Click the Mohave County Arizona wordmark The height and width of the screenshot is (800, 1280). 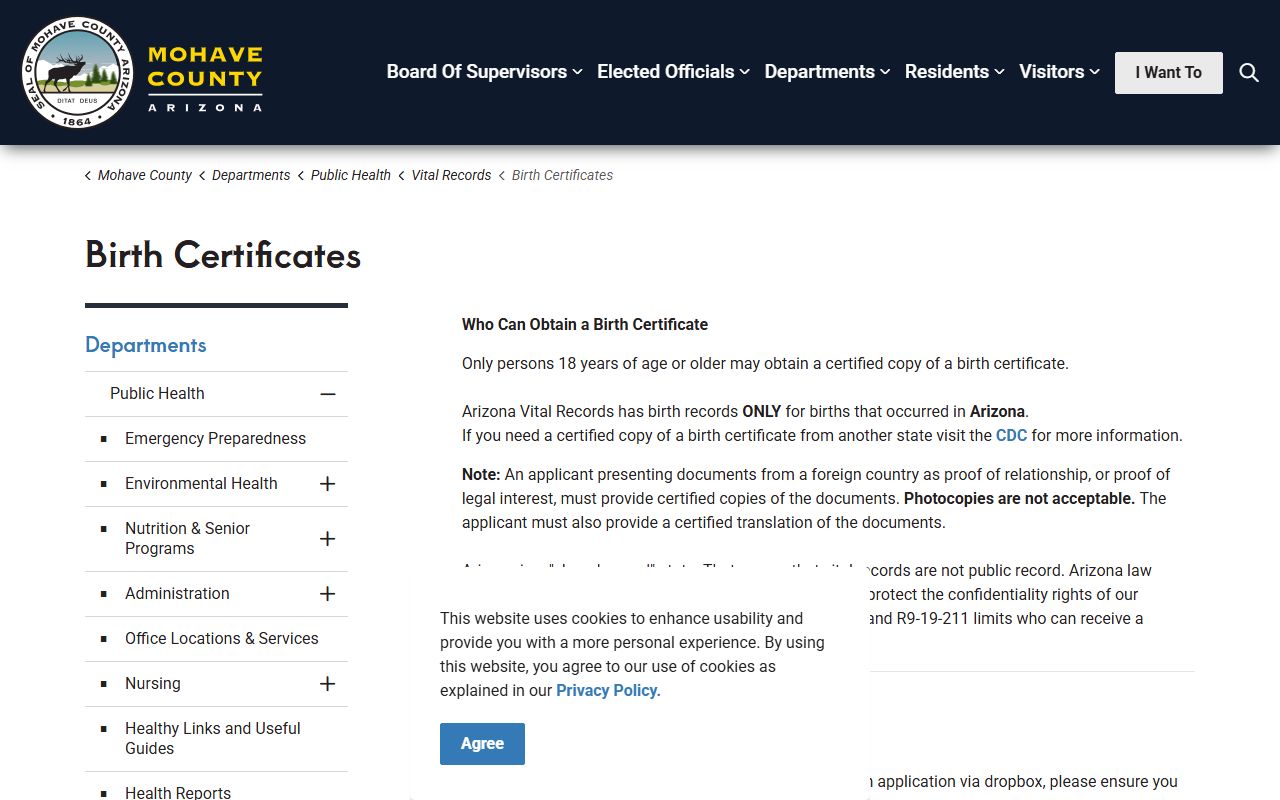tap(205, 78)
